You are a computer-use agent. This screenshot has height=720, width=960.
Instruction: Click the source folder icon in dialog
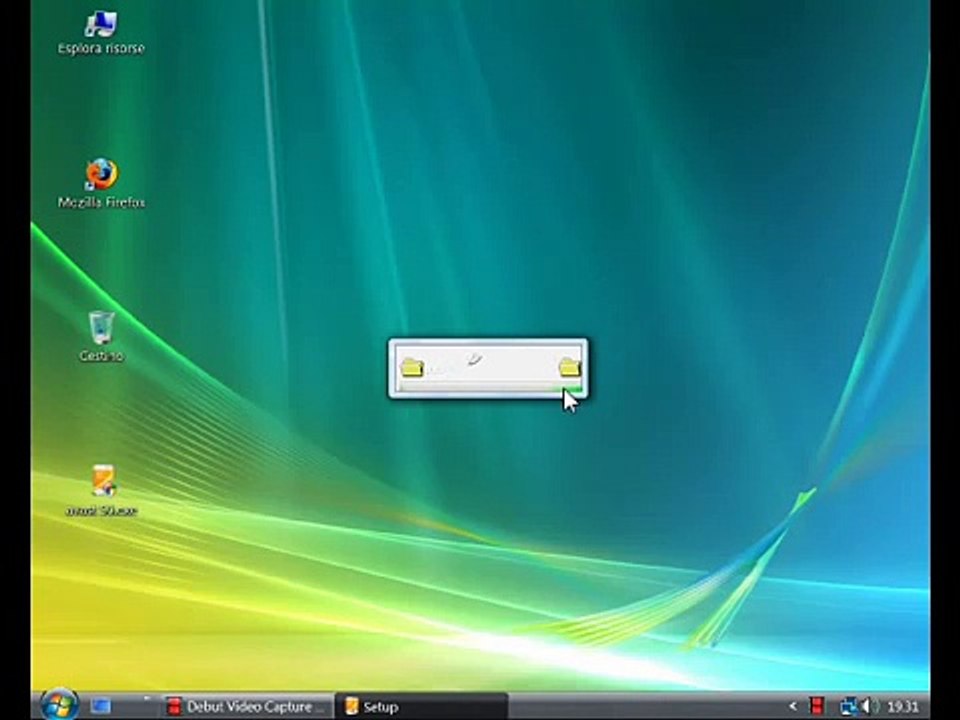tap(412, 367)
